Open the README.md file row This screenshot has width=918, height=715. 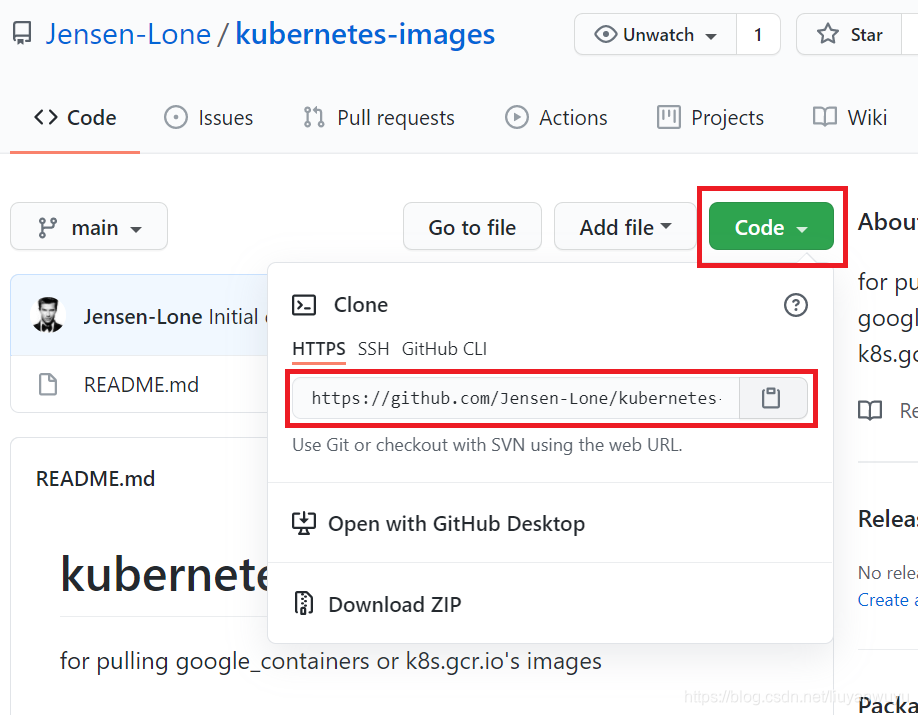[139, 385]
